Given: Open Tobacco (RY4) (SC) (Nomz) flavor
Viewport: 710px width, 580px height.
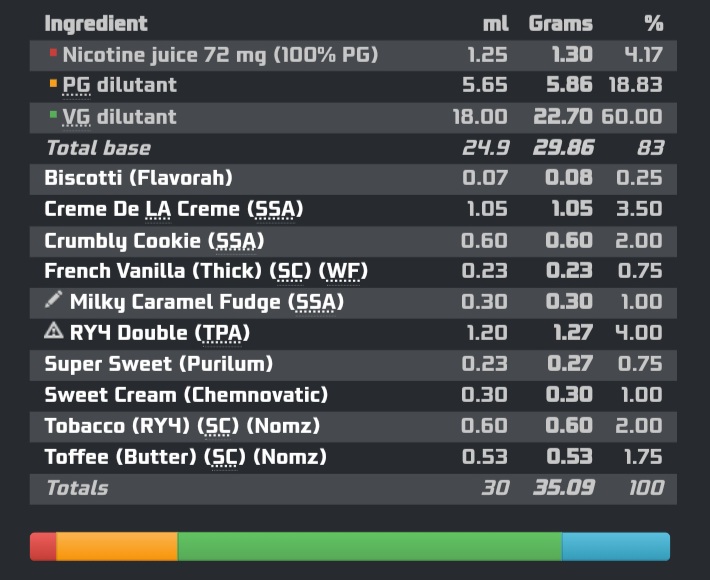Looking at the screenshot, I should tap(182, 426).
